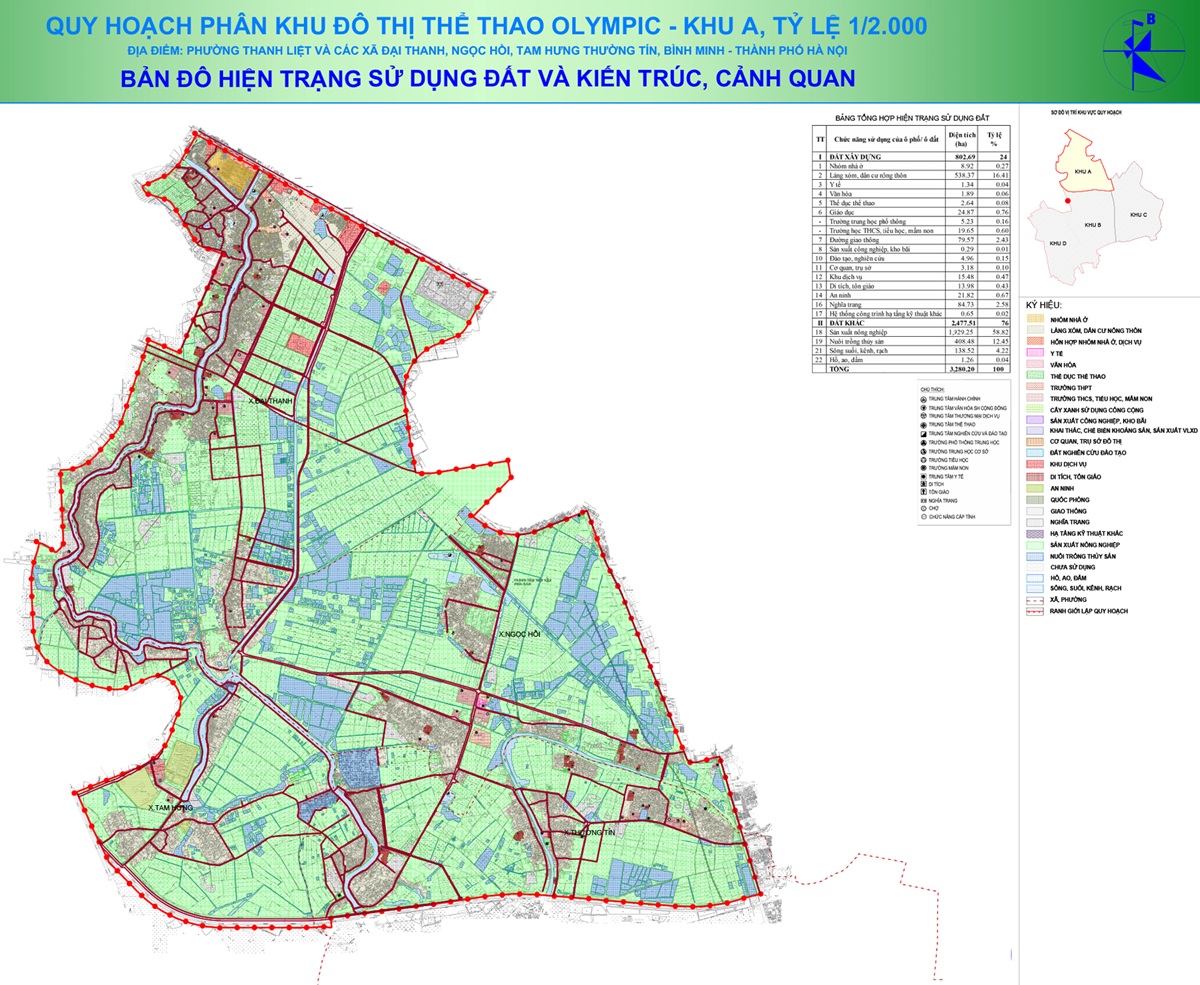Click the Di tích legend symbol
Viewport: 1200px width, 985px height.
tap(922, 485)
